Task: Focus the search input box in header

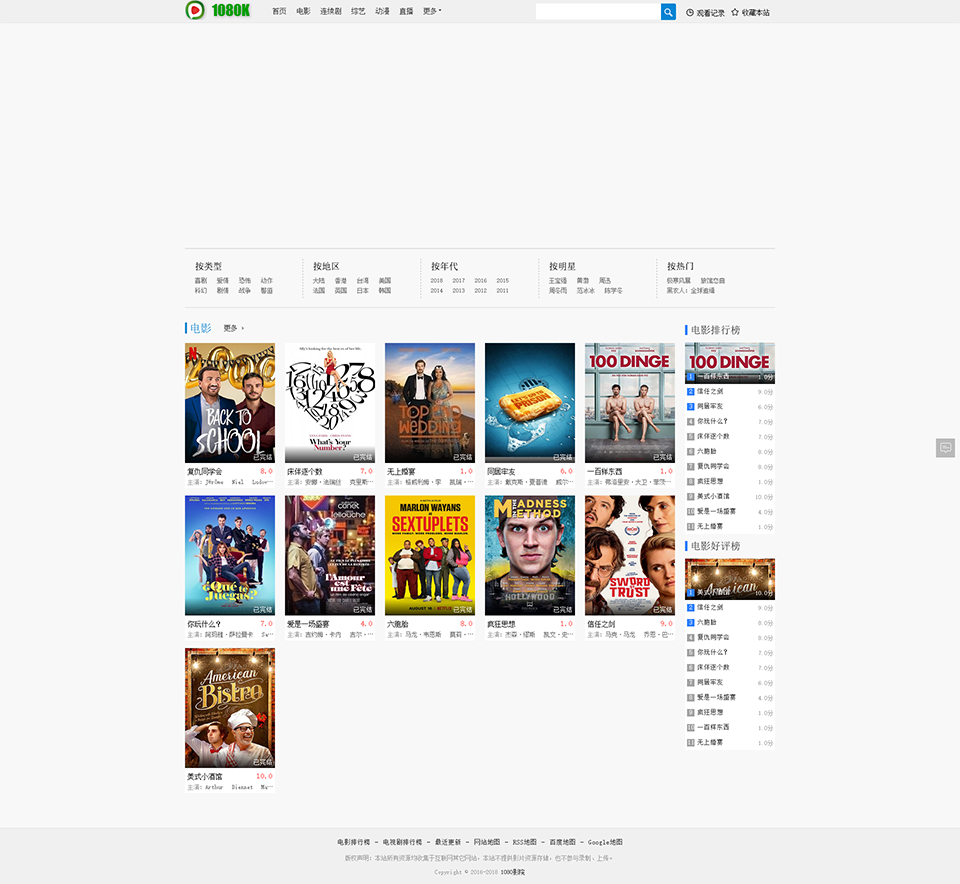Action: tap(598, 12)
